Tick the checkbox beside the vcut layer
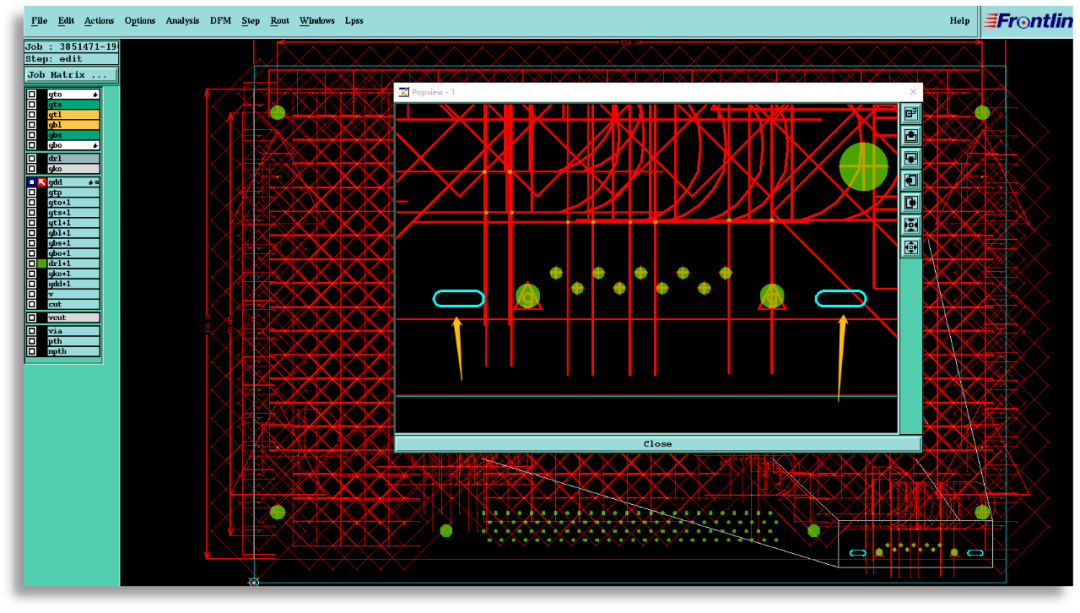Image resolution: width=1080 pixels, height=613 pixels. [32, 317]
